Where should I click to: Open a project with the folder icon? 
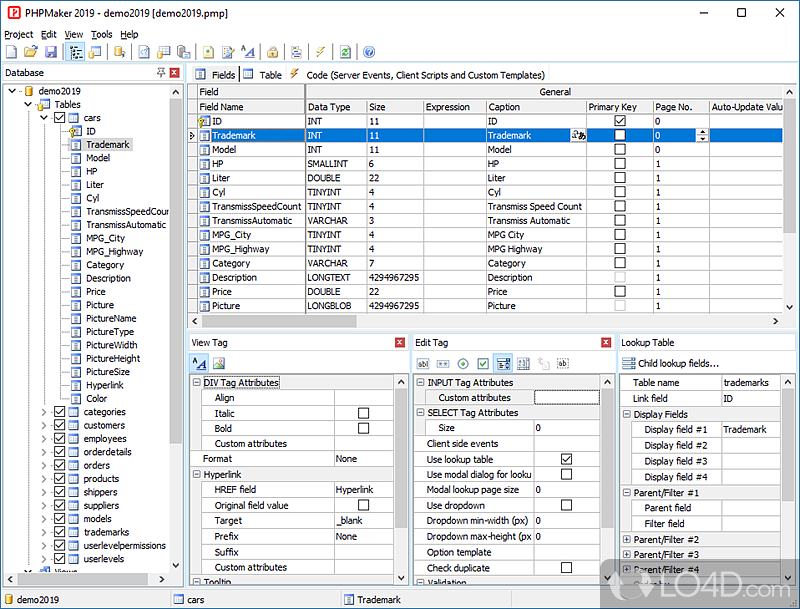coord(30,52)
